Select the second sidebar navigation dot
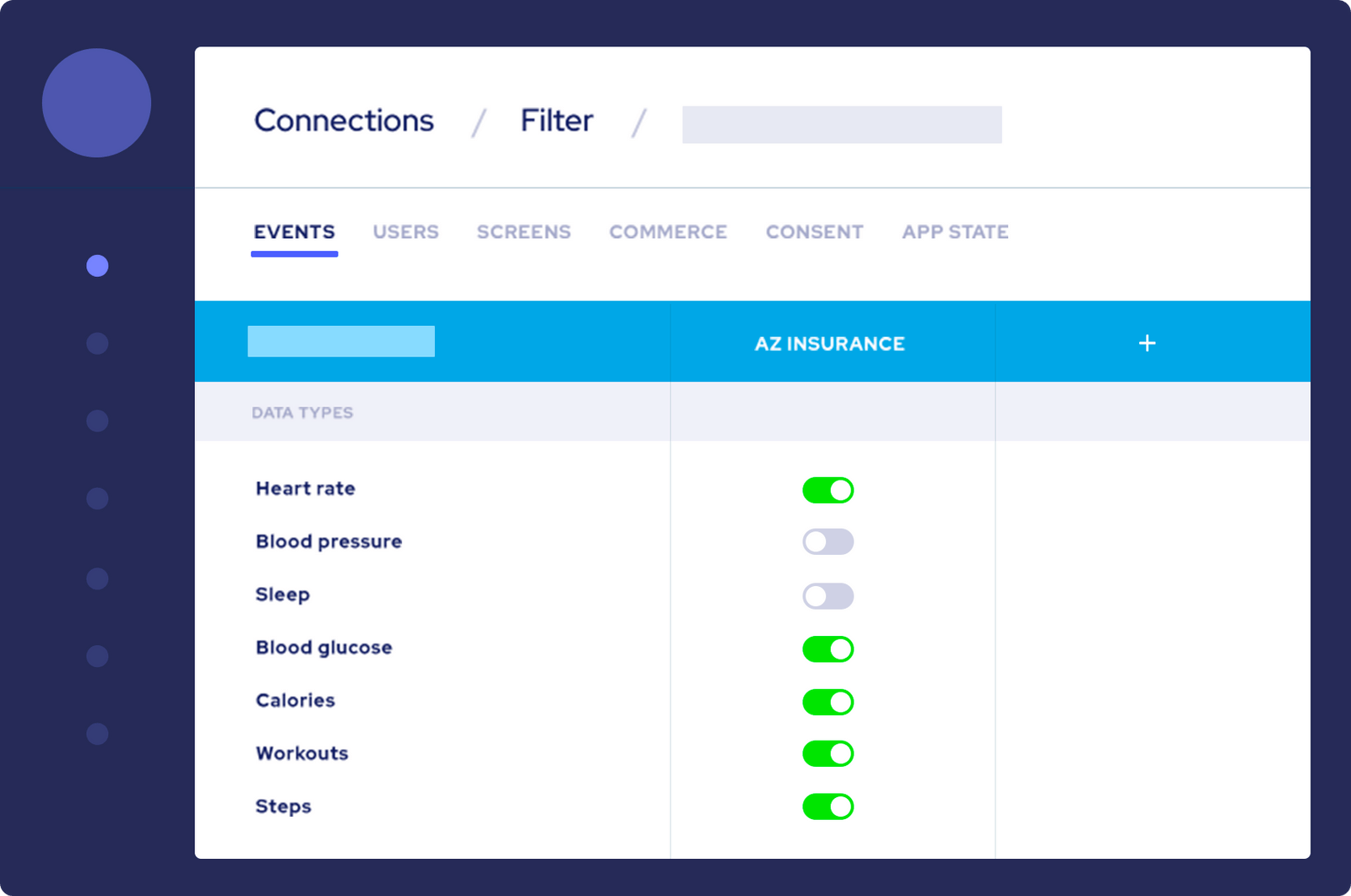The height and width of the screenshot is (896, 1351). coord(96,343)
